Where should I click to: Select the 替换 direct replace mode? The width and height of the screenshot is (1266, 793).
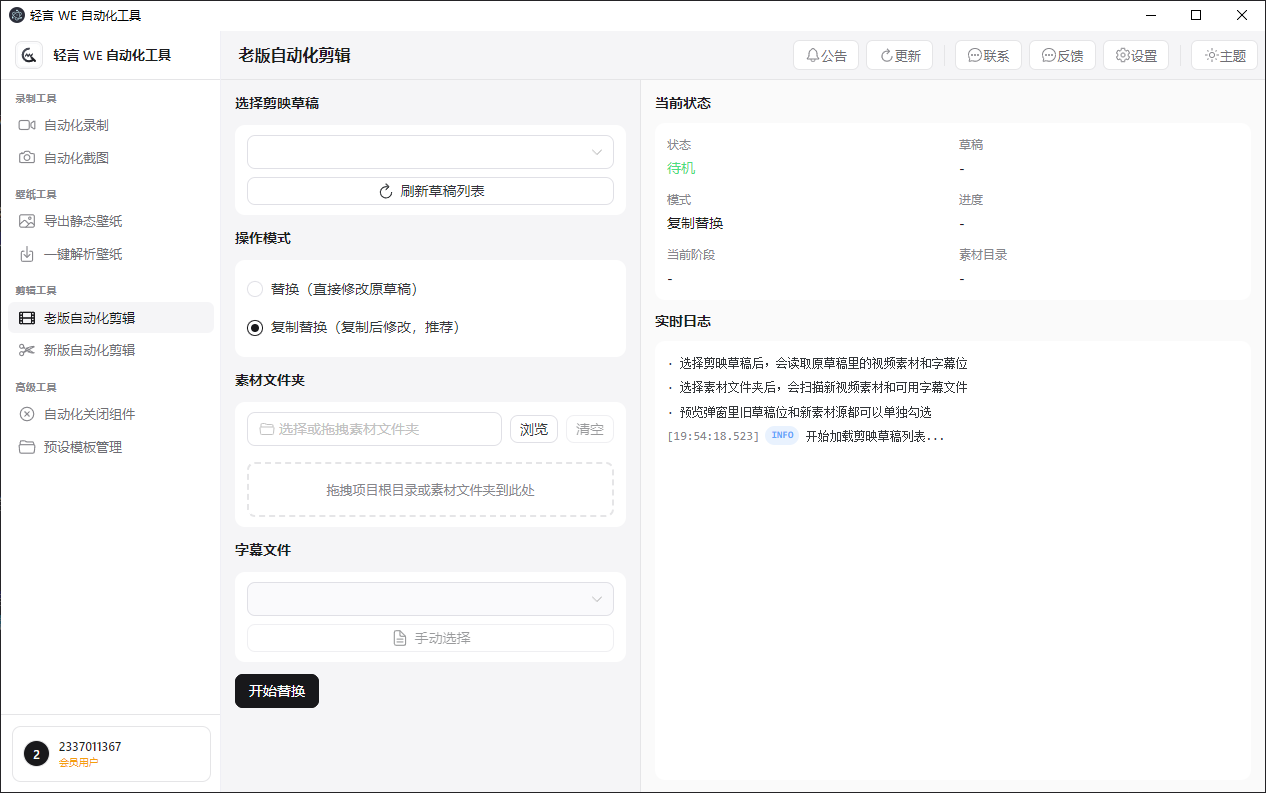pos(256,288)
